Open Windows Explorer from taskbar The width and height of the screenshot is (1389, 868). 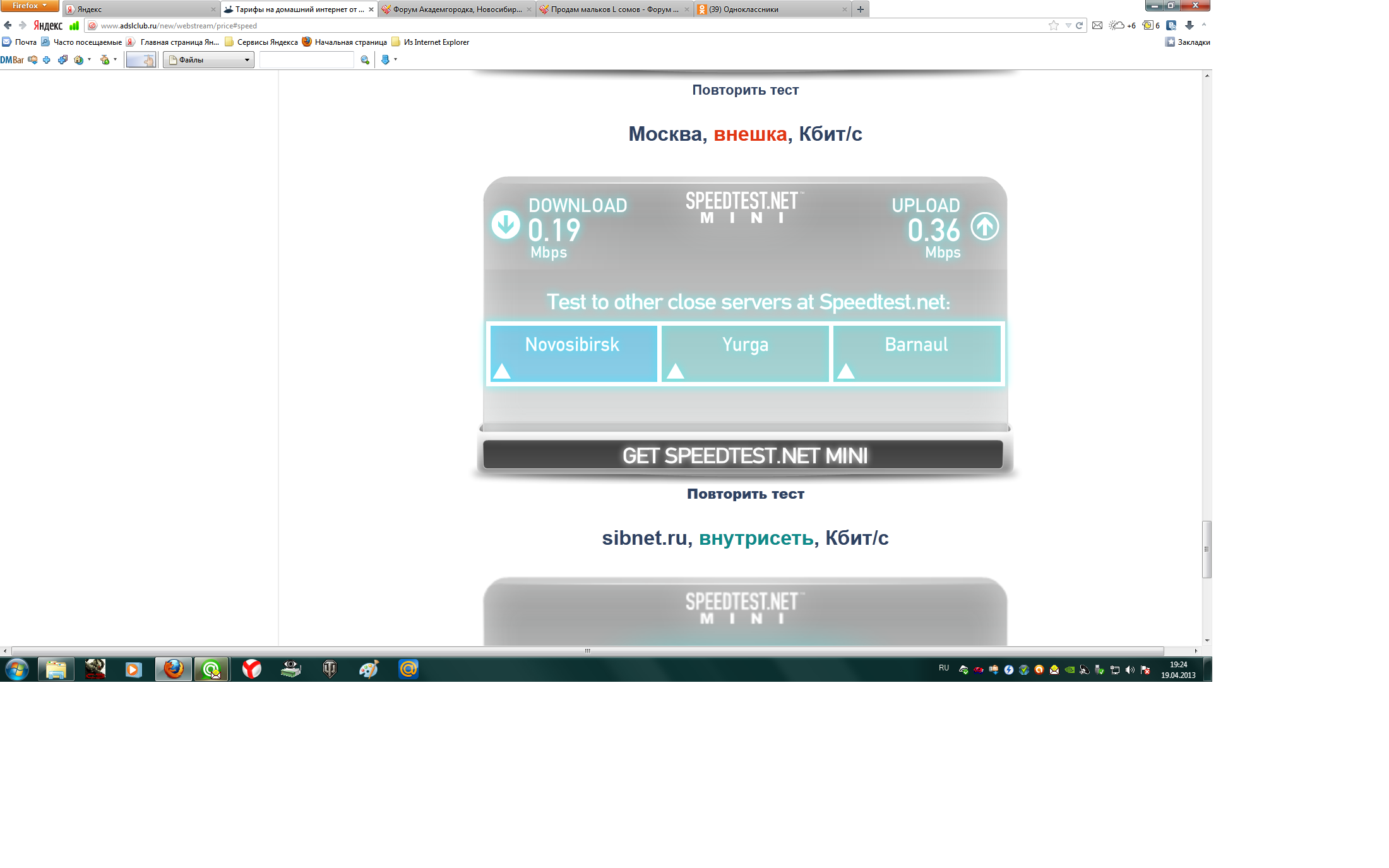pyautogui.click(x=56, y=669)
